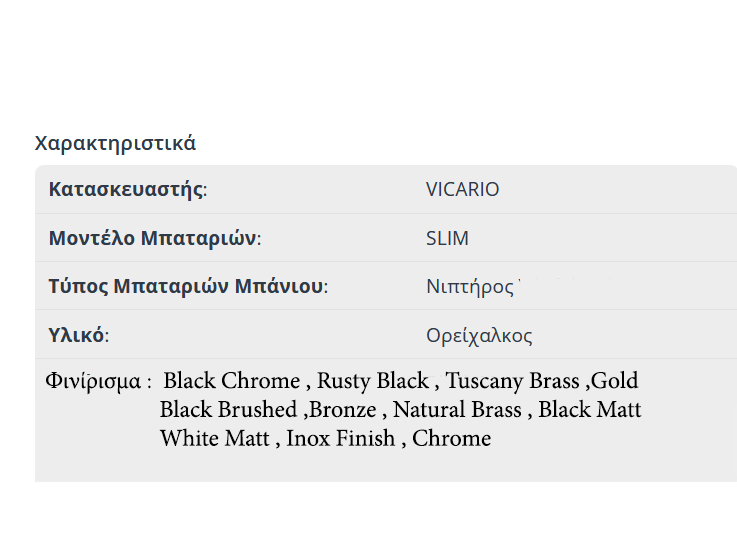Click the Black Matt finish text
The height and width of the screenshot is (537, 737).
(x=590, y=410)
